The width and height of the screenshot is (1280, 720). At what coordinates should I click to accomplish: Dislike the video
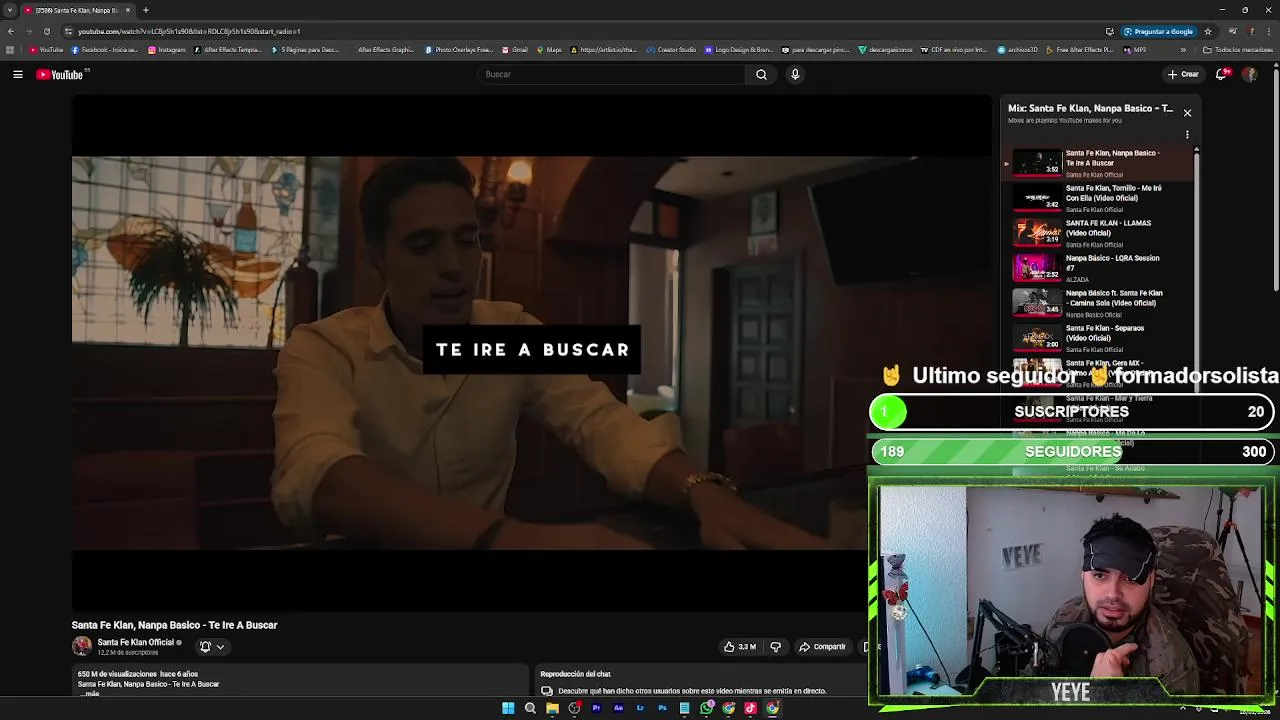click(775, 647)
